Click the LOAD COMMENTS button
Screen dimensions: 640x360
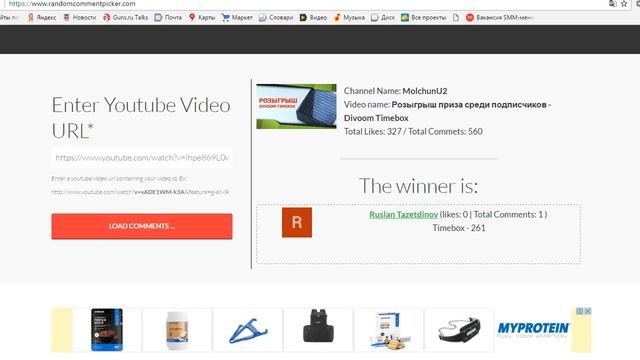point(142,226)
